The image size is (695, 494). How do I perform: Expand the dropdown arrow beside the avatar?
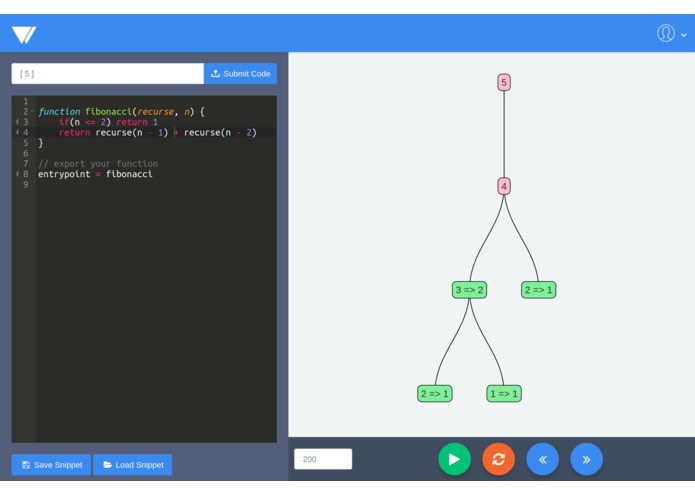point(683,35)
